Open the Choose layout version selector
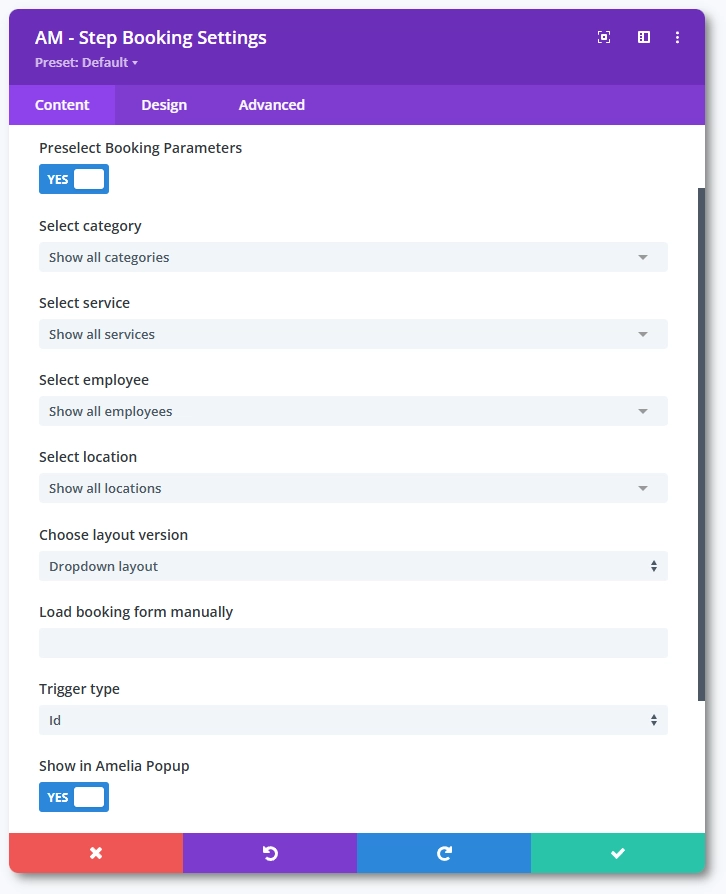The width and height of the screenshot is (726, 894). (353, 566)
